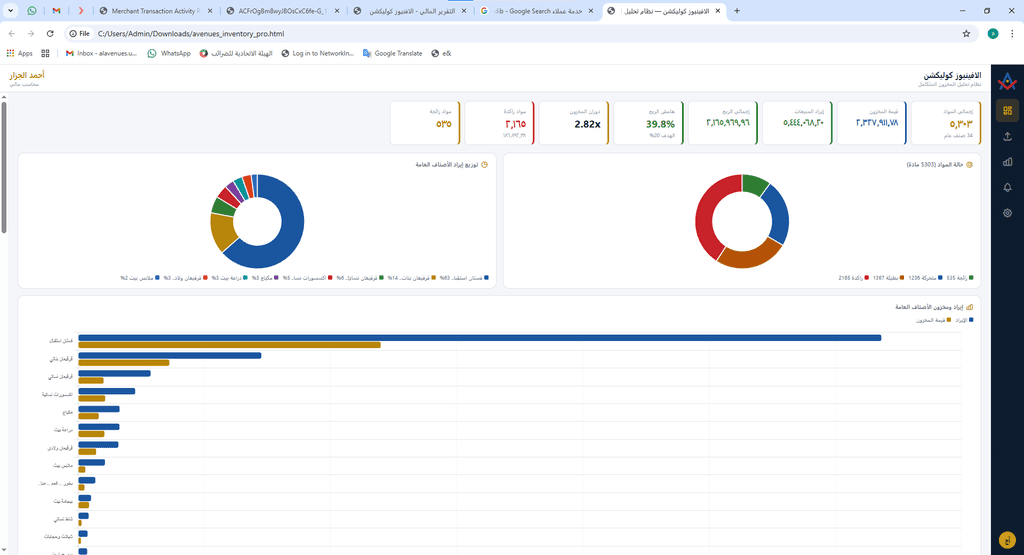1024x555 pixels.
Task: Open the tab search dropdown arrow
Action: pyautogui.click(x=10, y=11)
